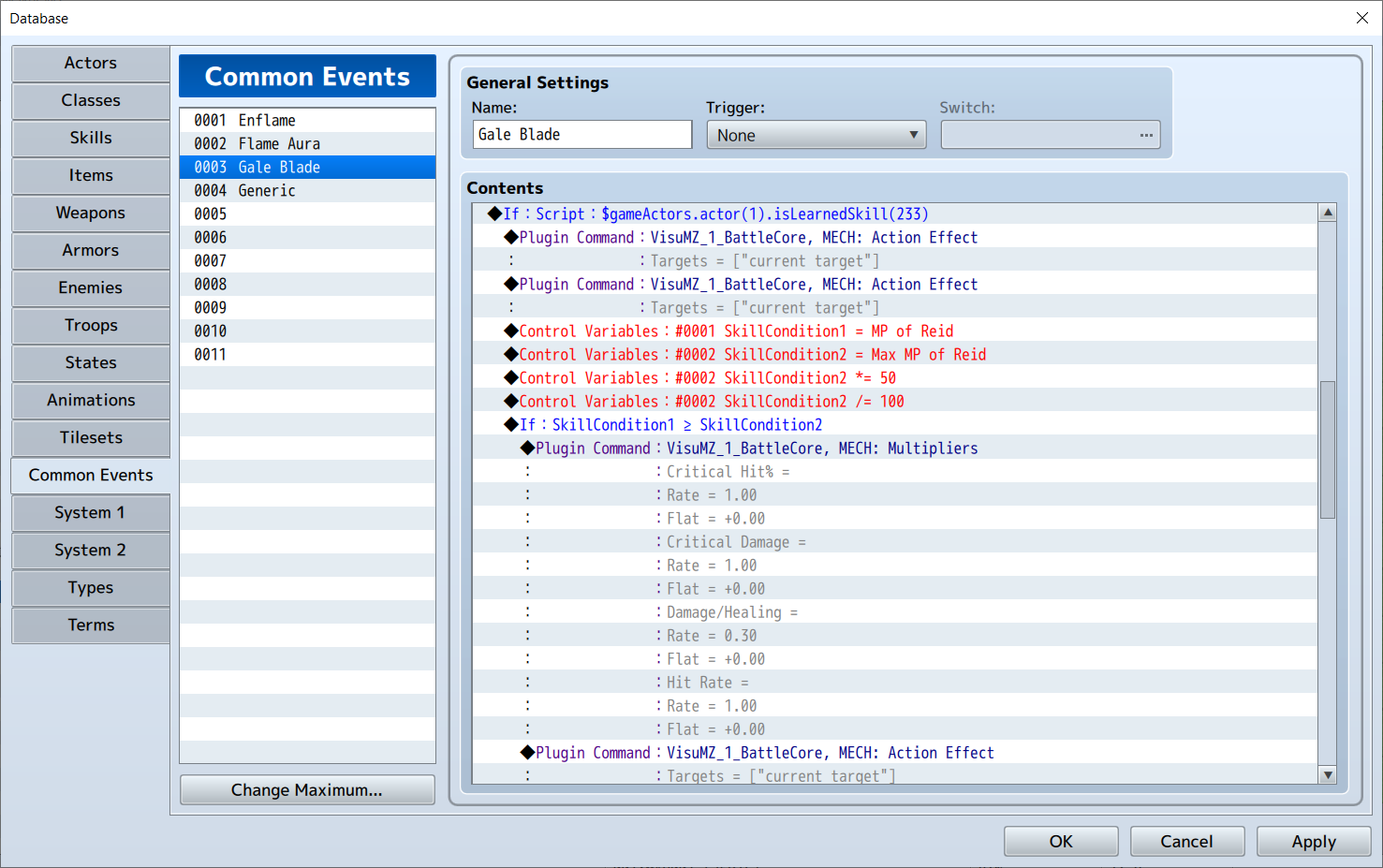Viewport: 1383px width, 868px height.
Task: Select If SkillCondition1 ≥ SkillCondition2 line
Action: pyautogui.click(x=895, y=425)
